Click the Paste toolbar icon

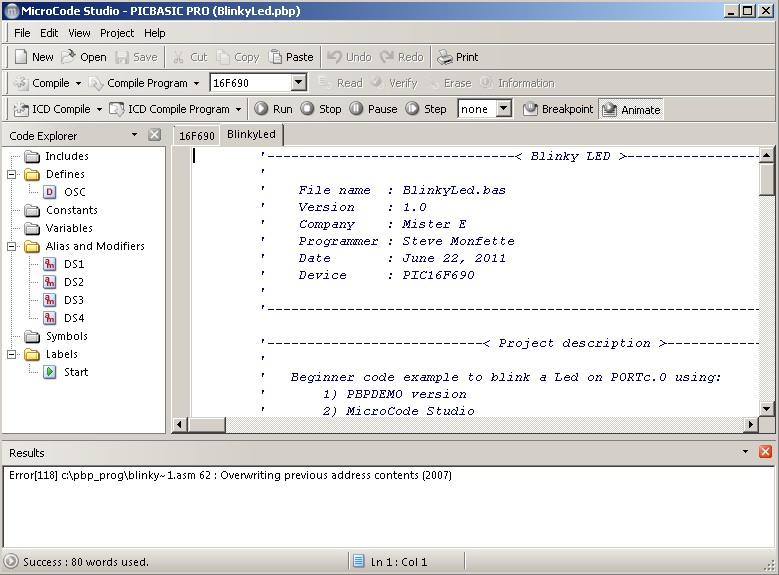276,57
